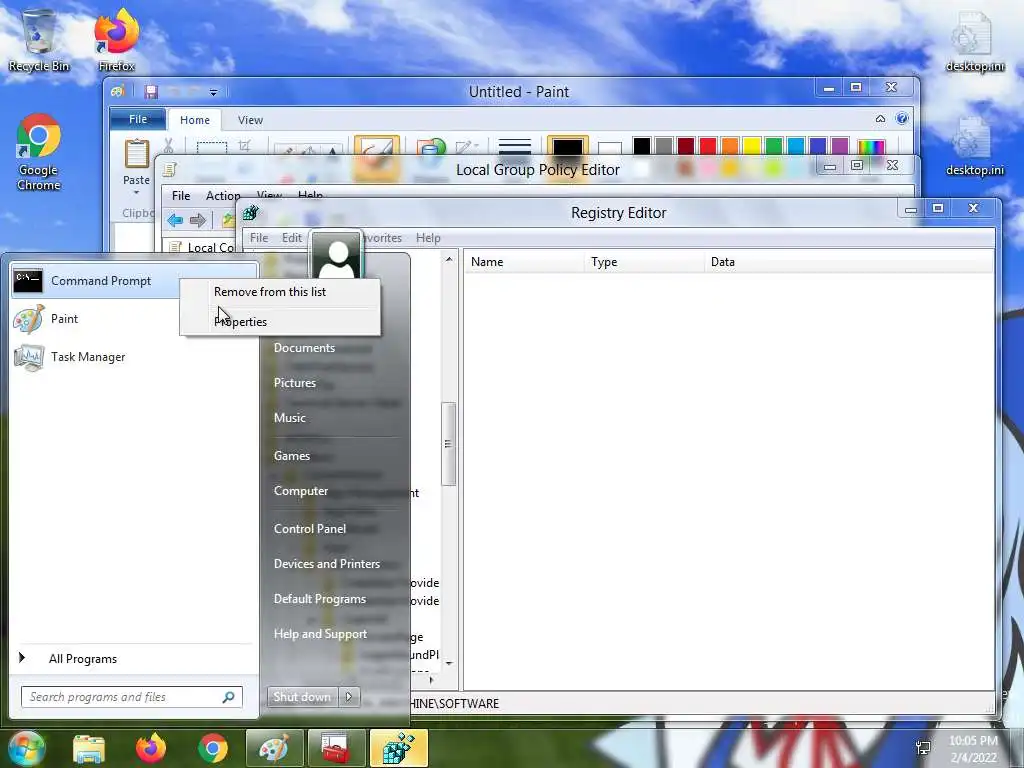Switch to the View tab in Paint

point(250,120)
